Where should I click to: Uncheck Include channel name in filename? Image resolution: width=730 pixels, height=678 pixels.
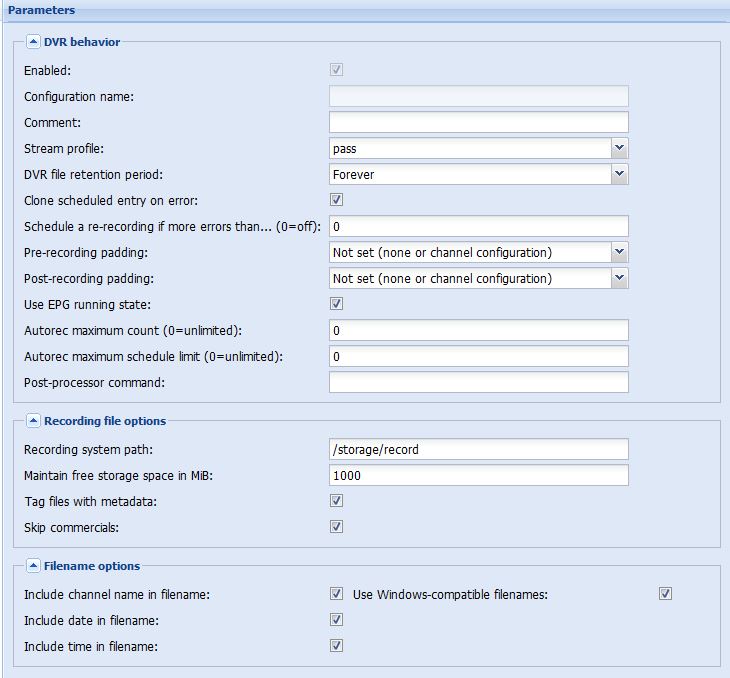[x=337, y=594]
